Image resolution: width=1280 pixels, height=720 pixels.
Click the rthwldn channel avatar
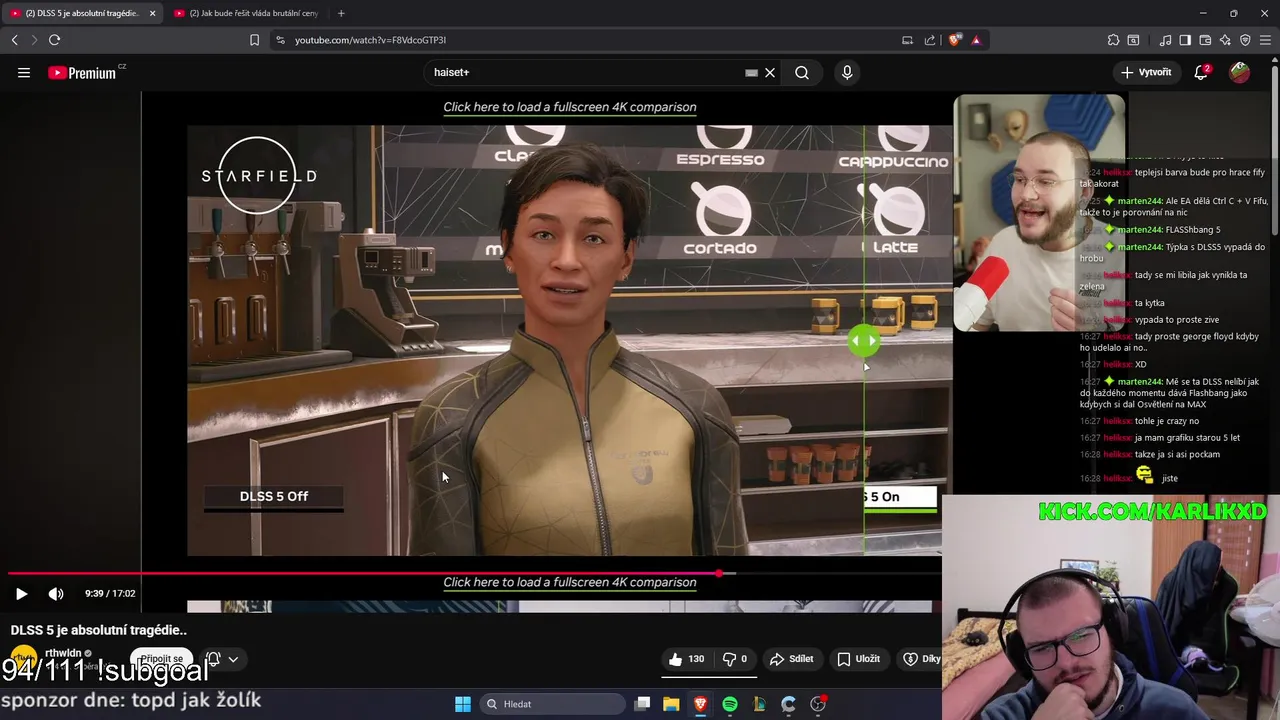coord(23,659)
